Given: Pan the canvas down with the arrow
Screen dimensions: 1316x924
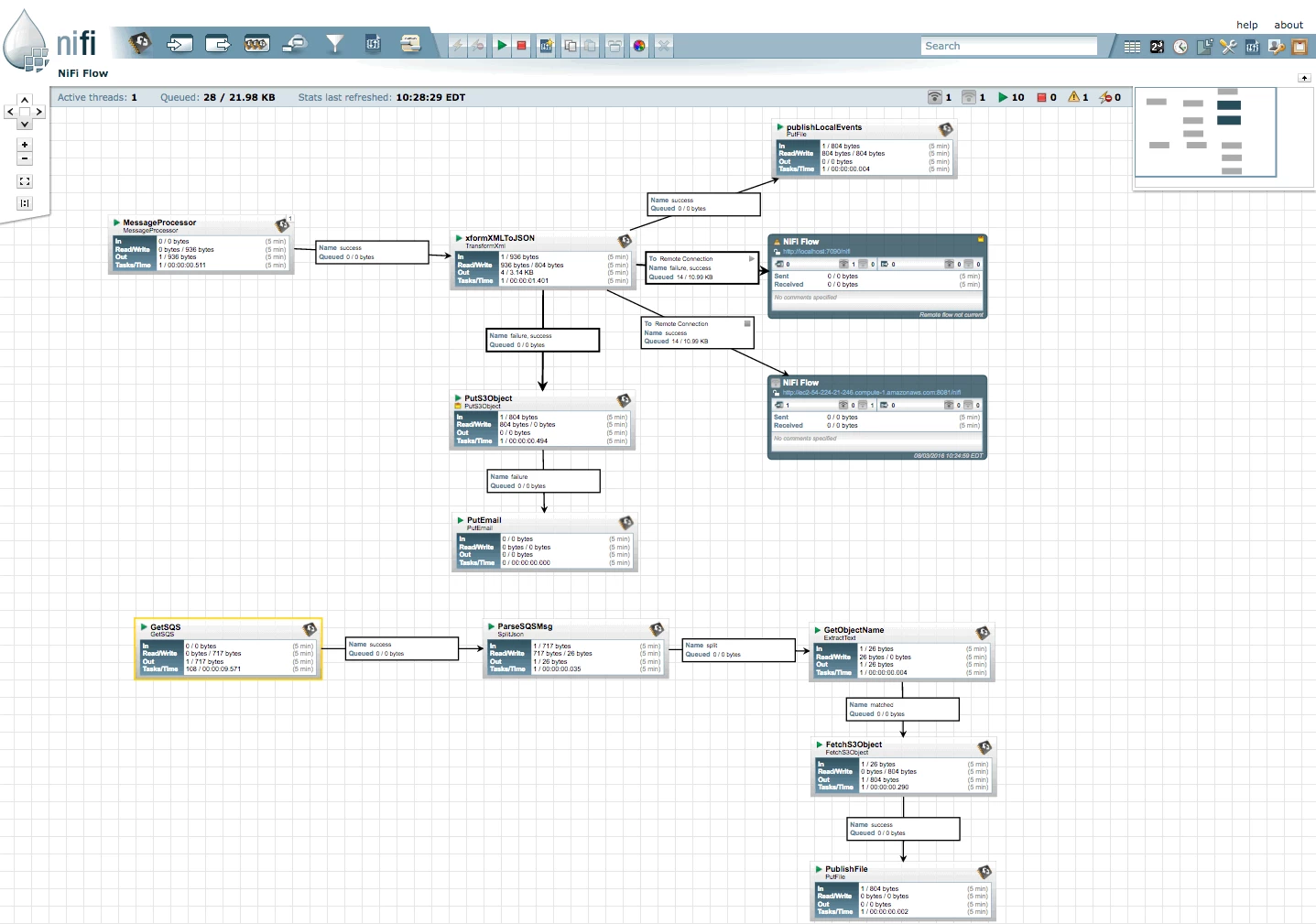Looking at the screenshot, I should click(x=25, y=124).
